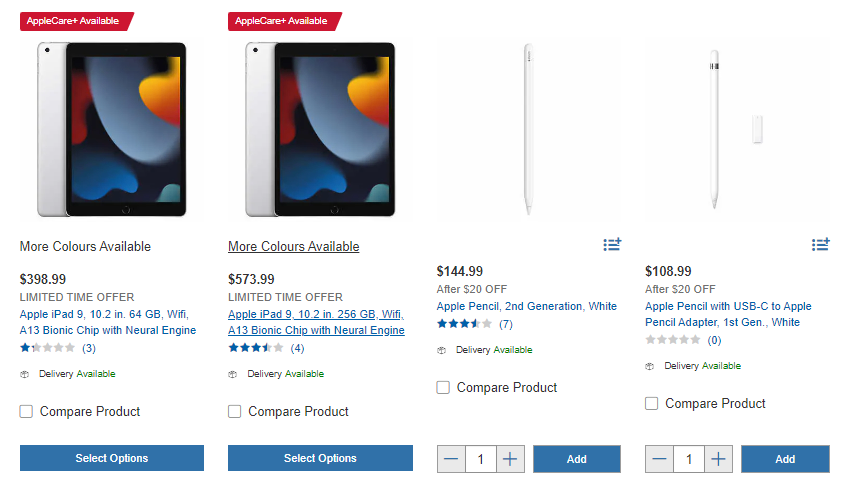Enable Compare Product for Apple Pencil 2nd Generation
This screenshot has height=478, width=847.
pyautogui.click(x=444, y=387)
